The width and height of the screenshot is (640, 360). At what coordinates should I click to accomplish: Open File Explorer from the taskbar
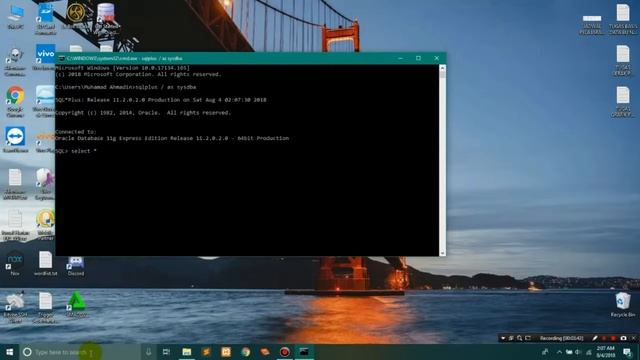pyautogui.click(x=187, y=352)
